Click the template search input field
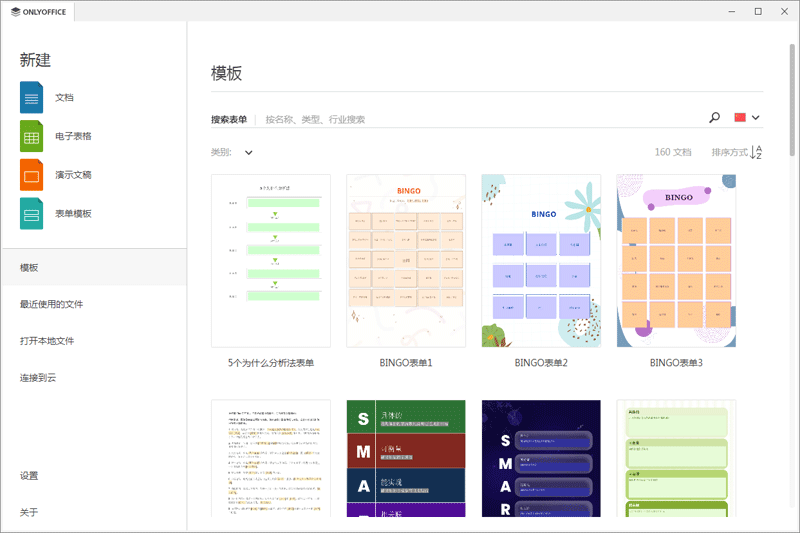 pos(480,119)
